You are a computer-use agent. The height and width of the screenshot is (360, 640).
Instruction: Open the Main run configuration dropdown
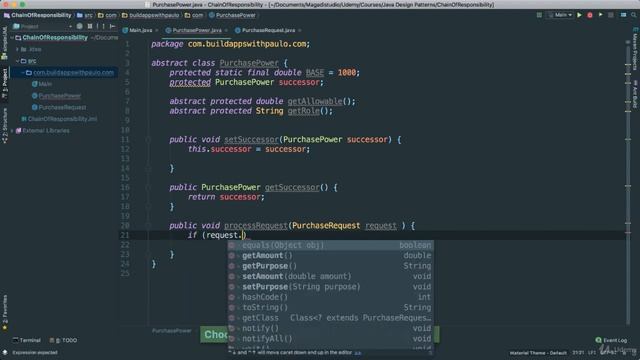click(x=560, y=15)
